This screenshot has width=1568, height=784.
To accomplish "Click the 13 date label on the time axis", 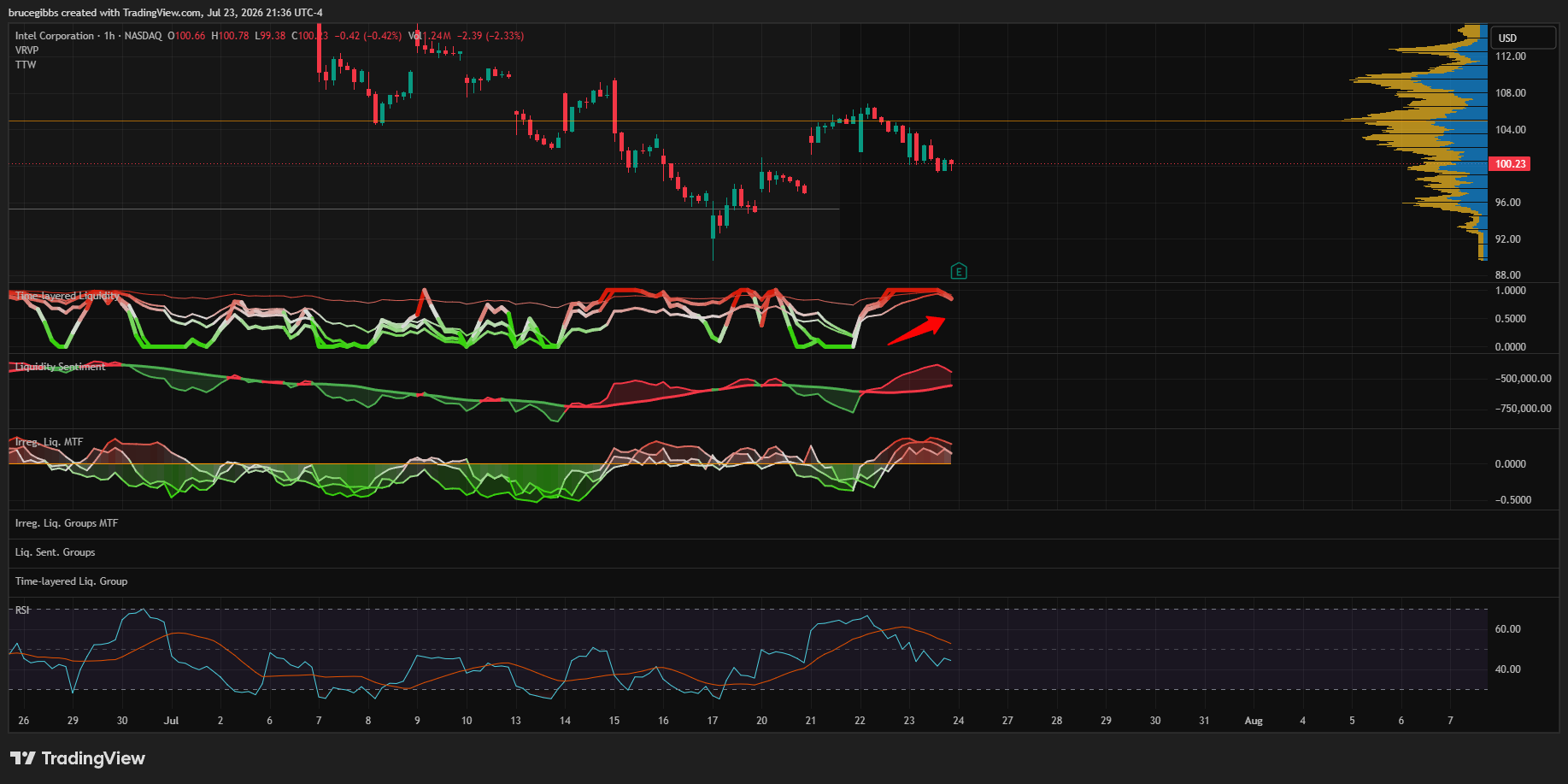I will (516, 721).
